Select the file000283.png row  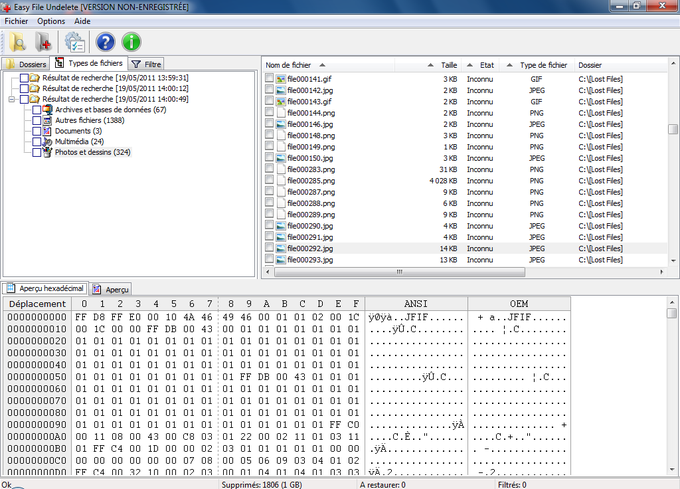(465, 170)
